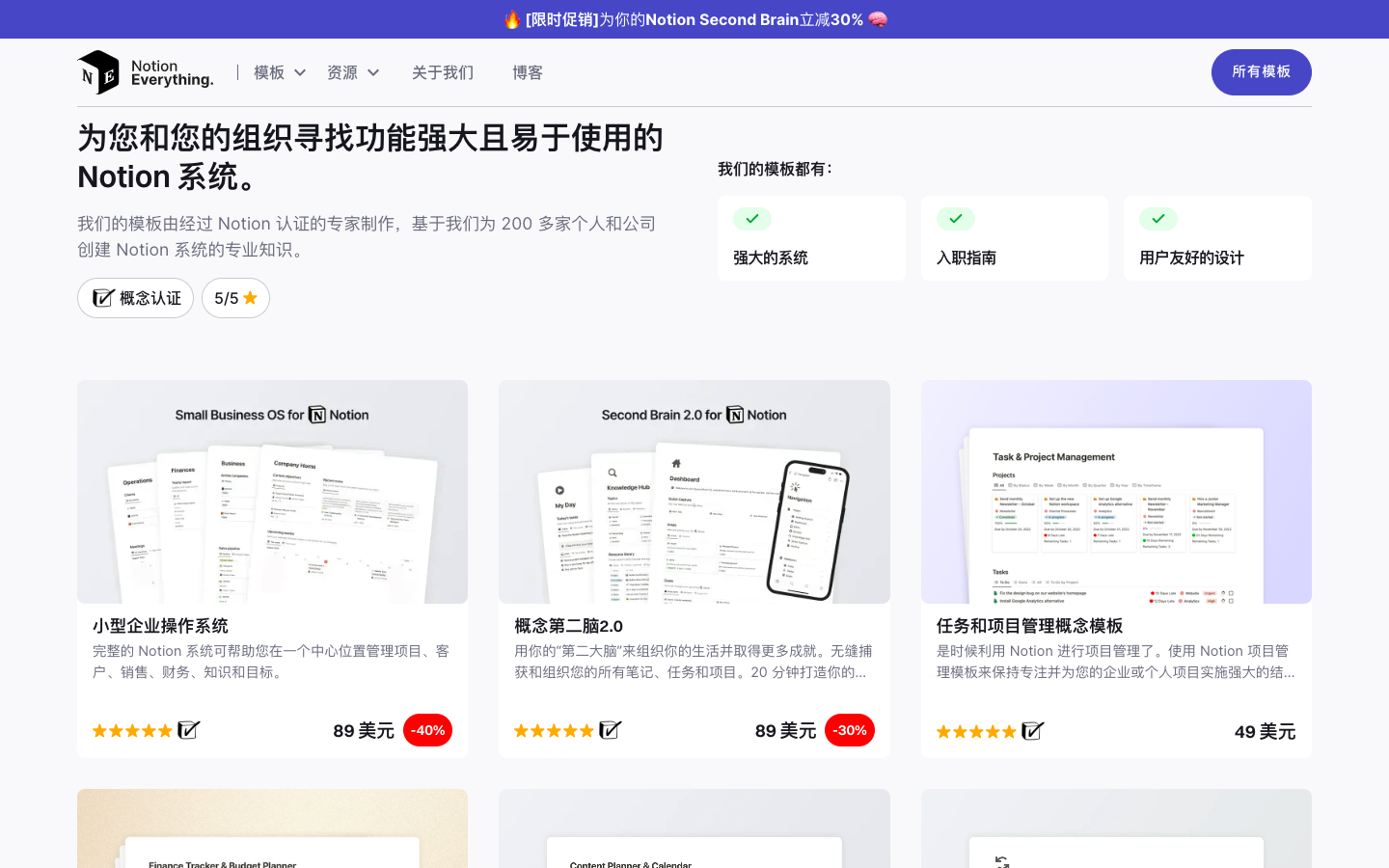Click the Notion certified icon on 概念第二脑2.0
This screenshot has width=1389, height=868.
611,730
